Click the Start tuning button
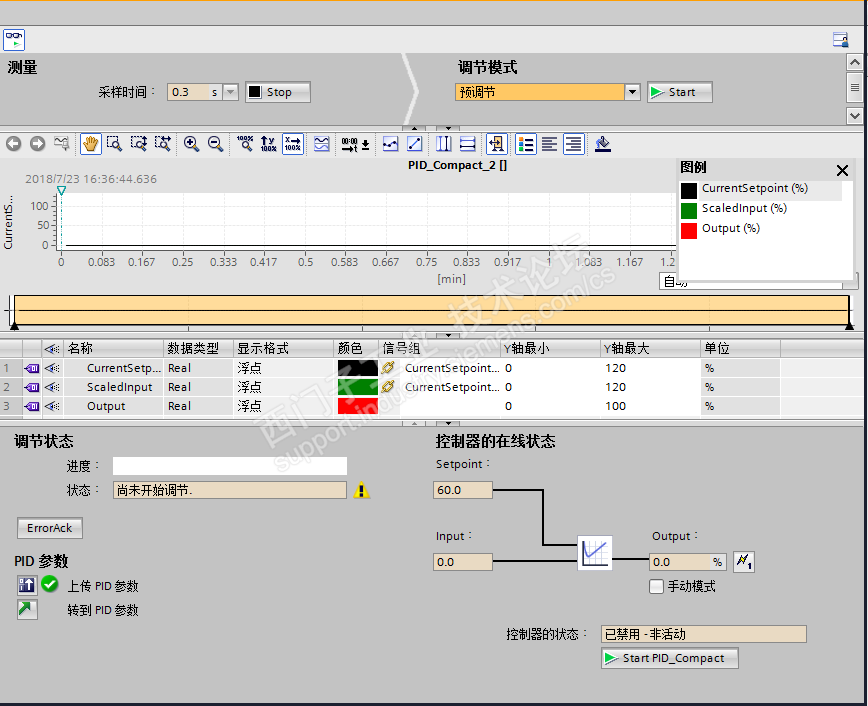This screenshot has width=868, height=706. [x=680, y=92]
